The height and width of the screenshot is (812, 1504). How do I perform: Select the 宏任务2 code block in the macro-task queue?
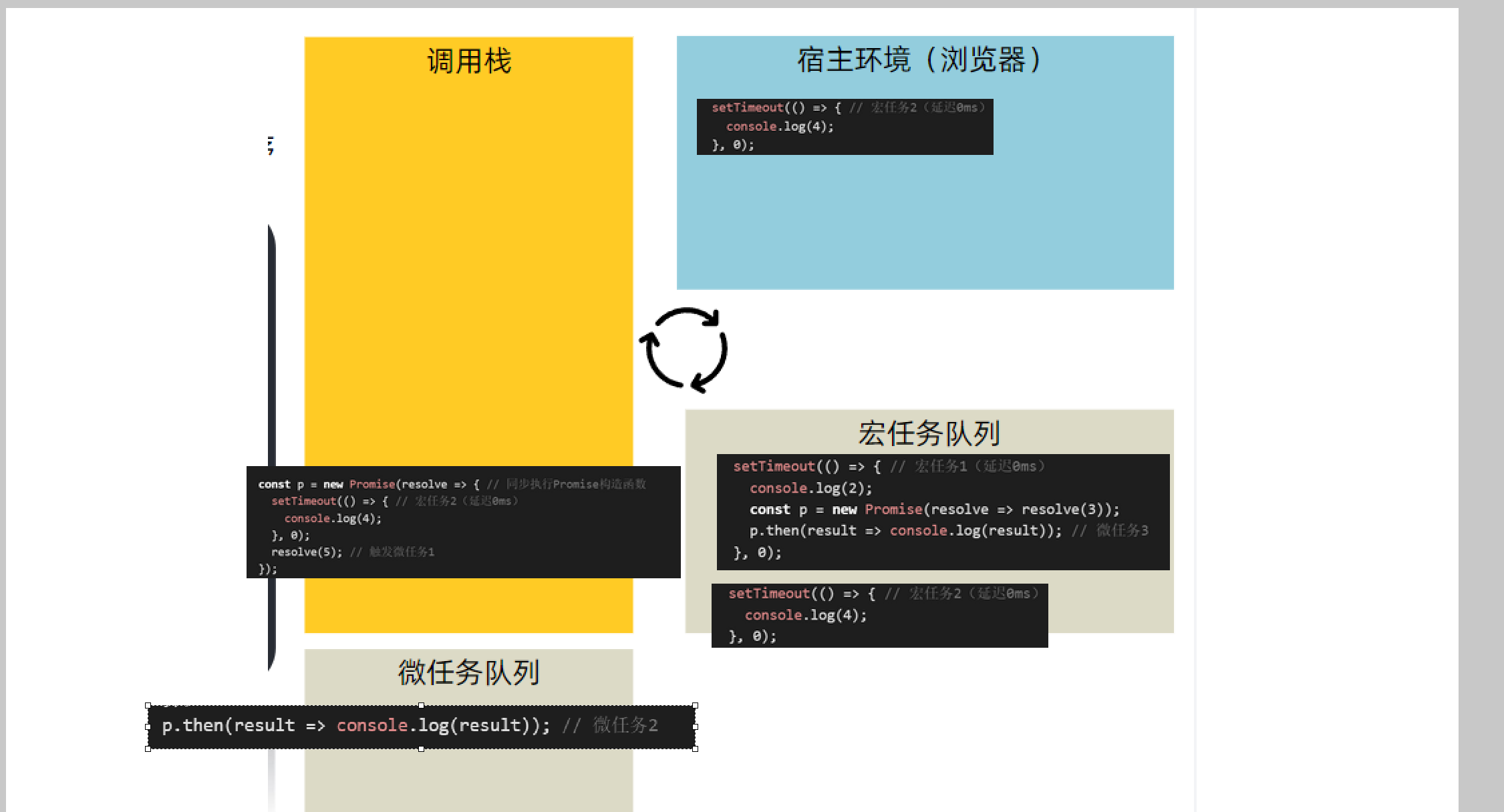[x=879, y=615]
